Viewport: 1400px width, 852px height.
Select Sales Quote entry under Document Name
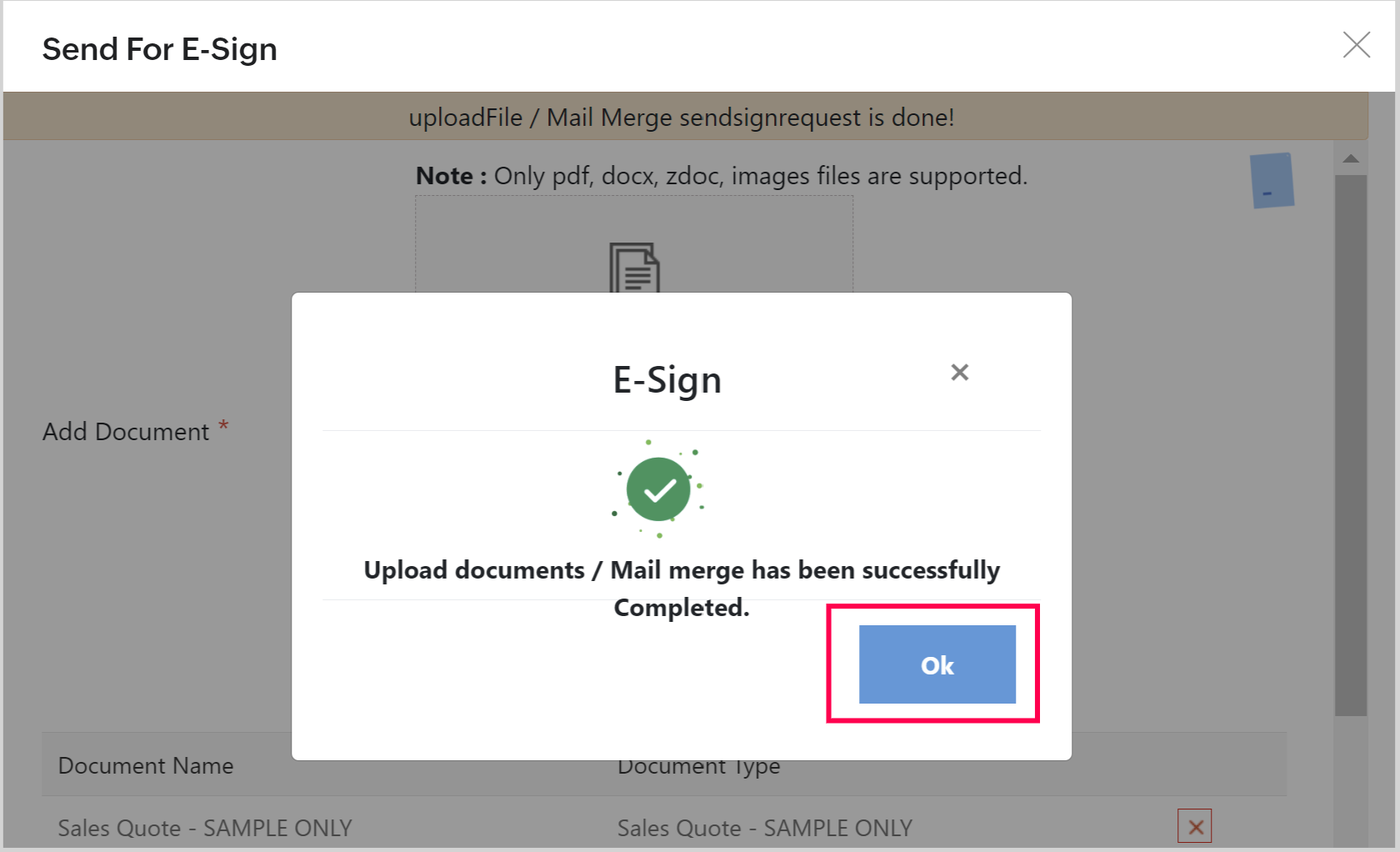[205, 828]
